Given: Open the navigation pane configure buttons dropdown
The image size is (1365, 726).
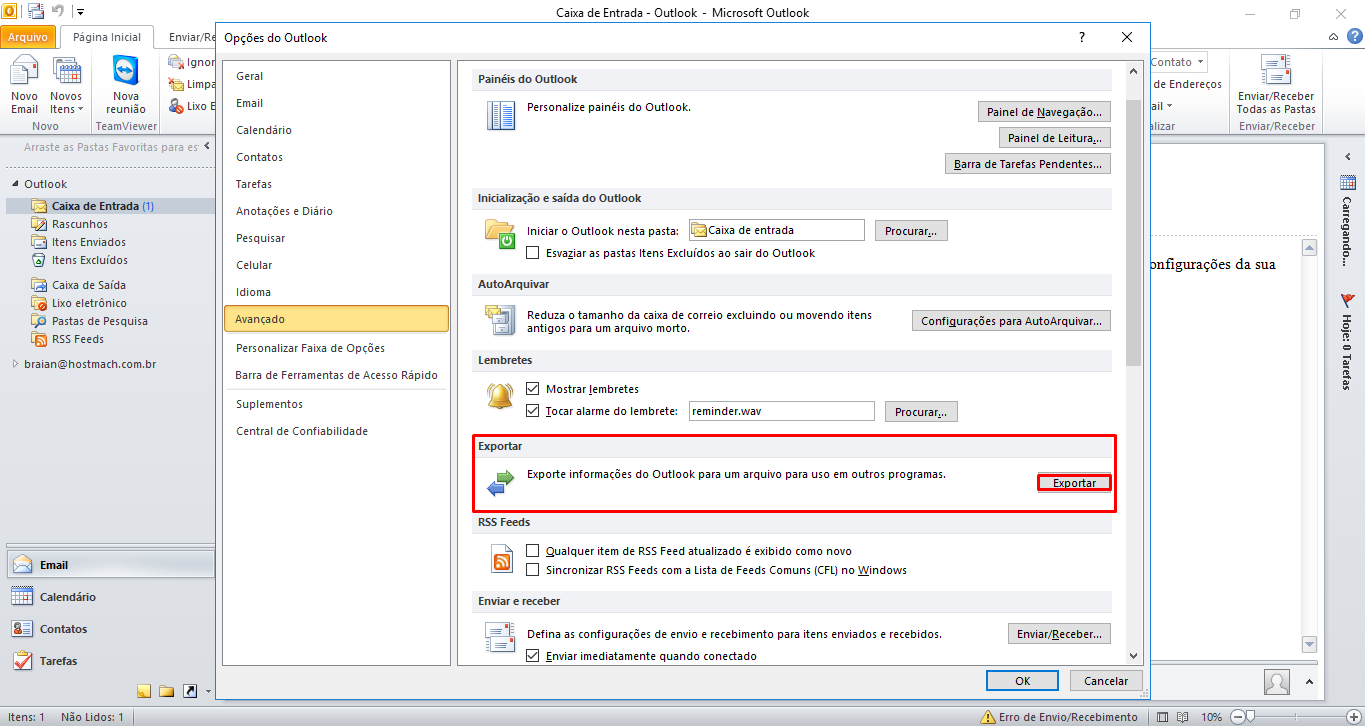Looking at the screenshot, I should 208,691.
